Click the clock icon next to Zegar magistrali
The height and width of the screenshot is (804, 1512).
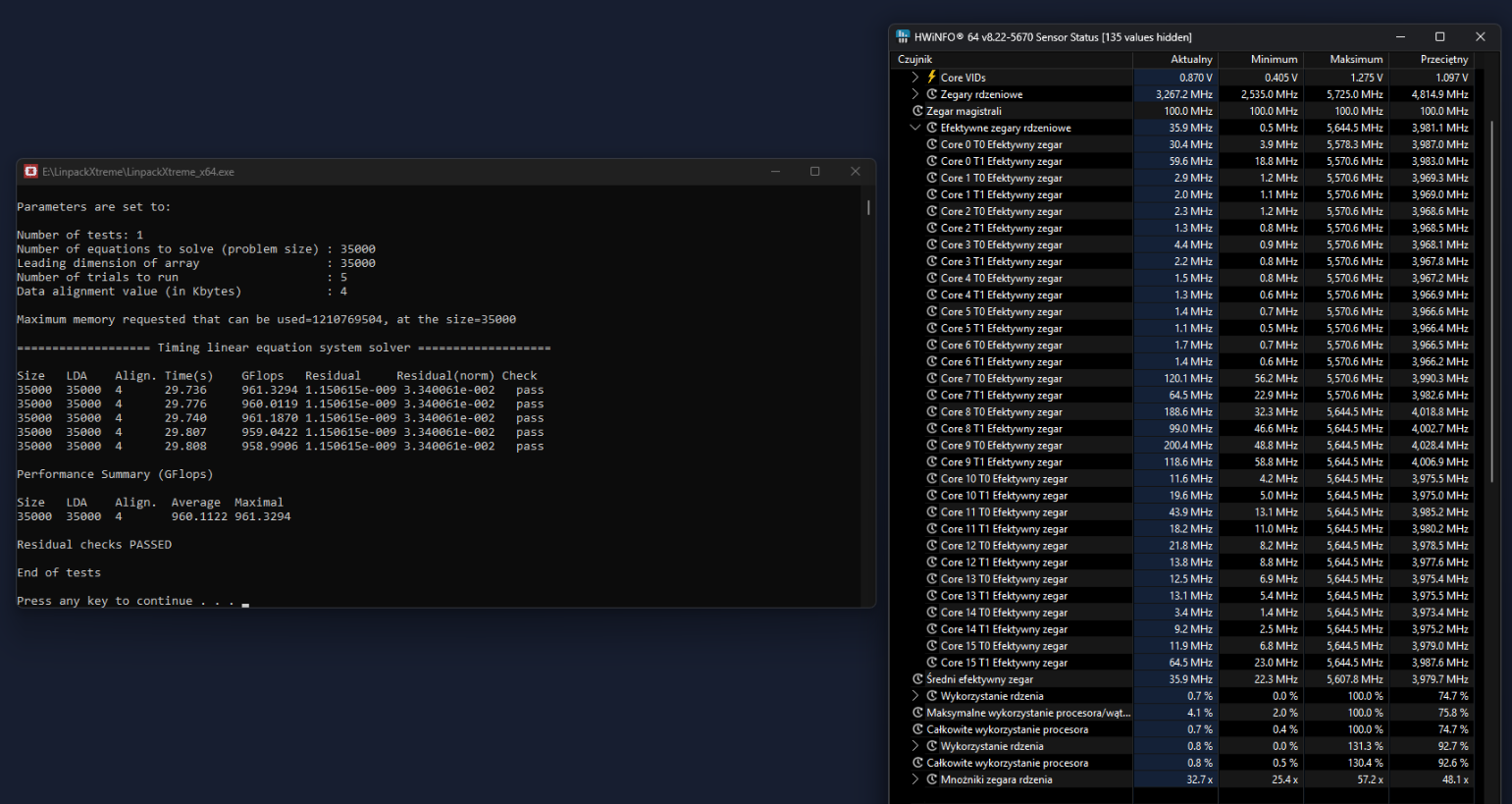tap(917, 111)
